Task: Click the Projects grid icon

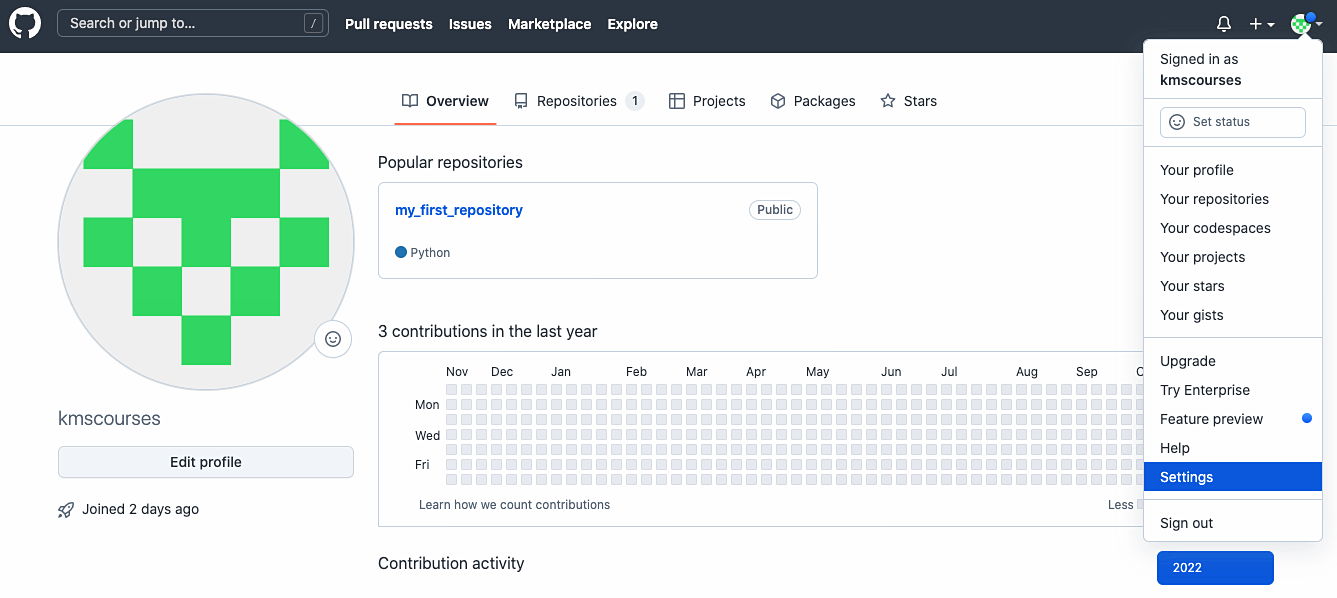Action: [677, 100]
